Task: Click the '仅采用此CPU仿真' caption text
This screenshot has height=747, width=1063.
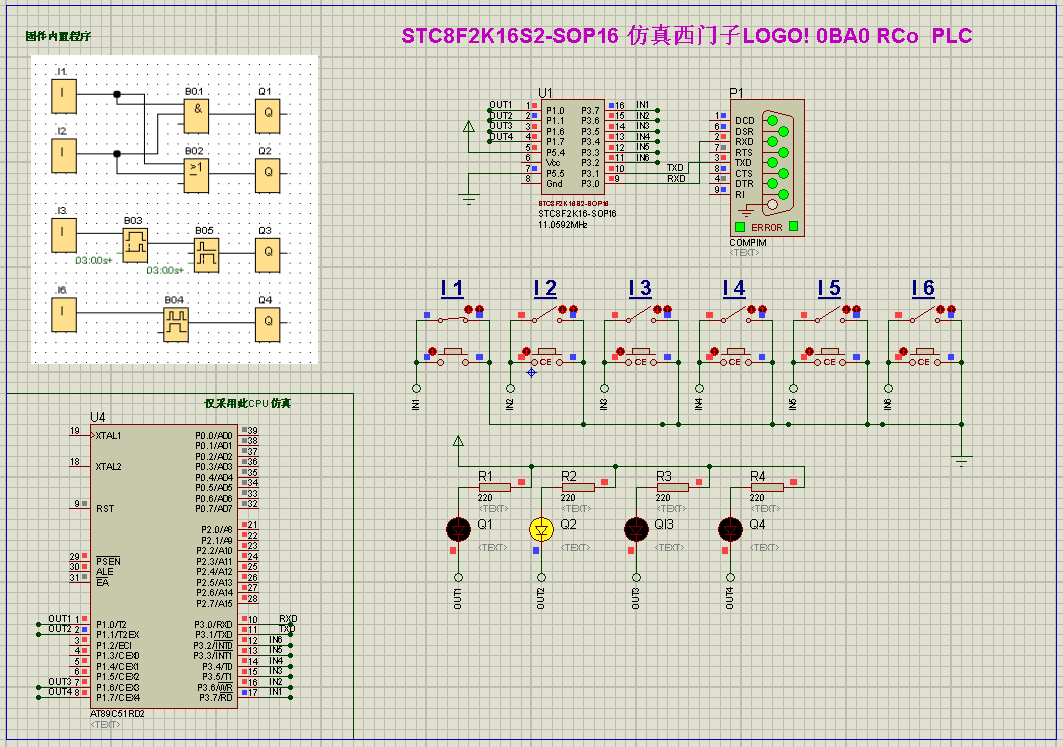Action: [x=247, y=403]
